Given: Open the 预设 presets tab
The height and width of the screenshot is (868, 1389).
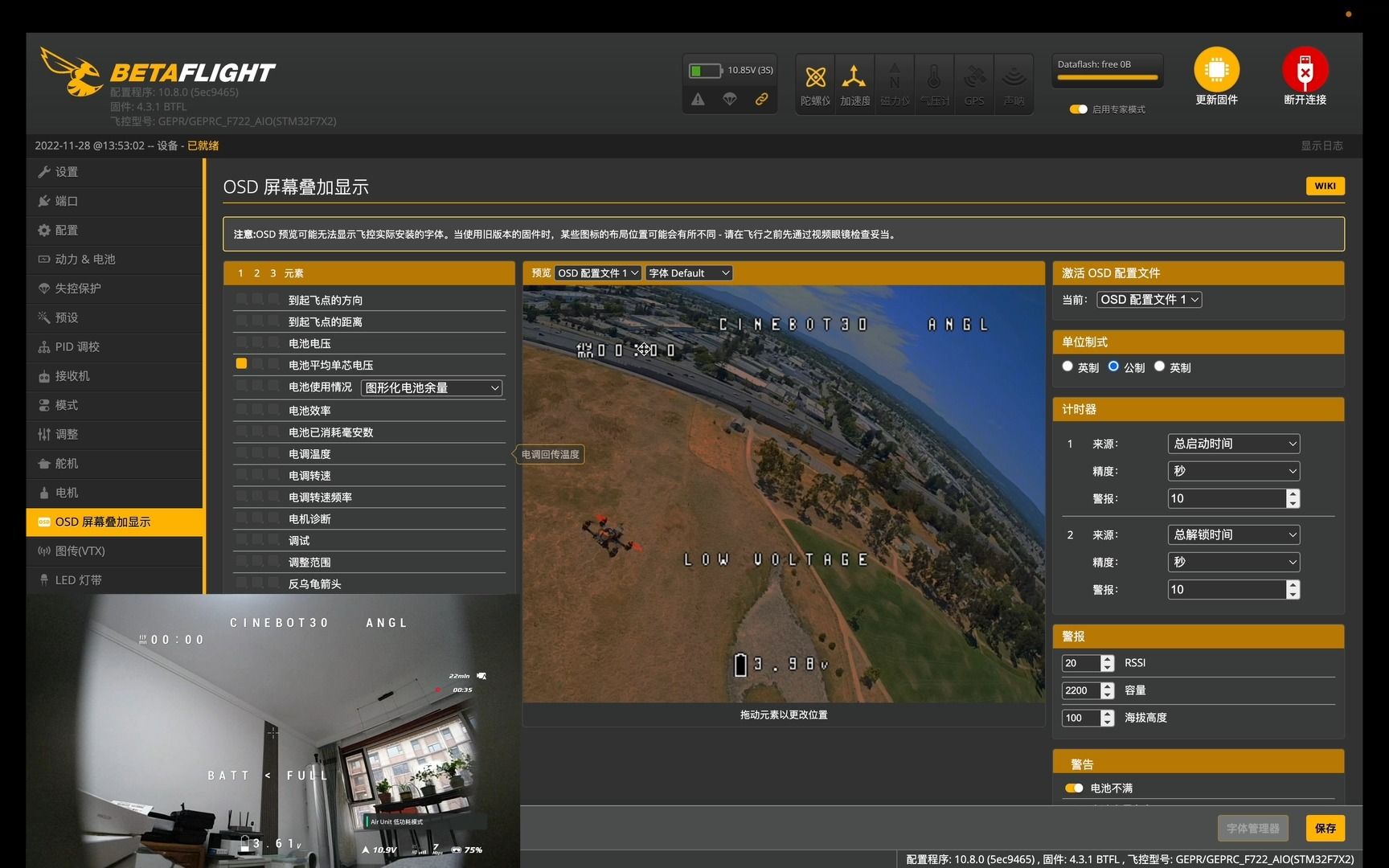Looking at the screenshot, I should point(115,317).
